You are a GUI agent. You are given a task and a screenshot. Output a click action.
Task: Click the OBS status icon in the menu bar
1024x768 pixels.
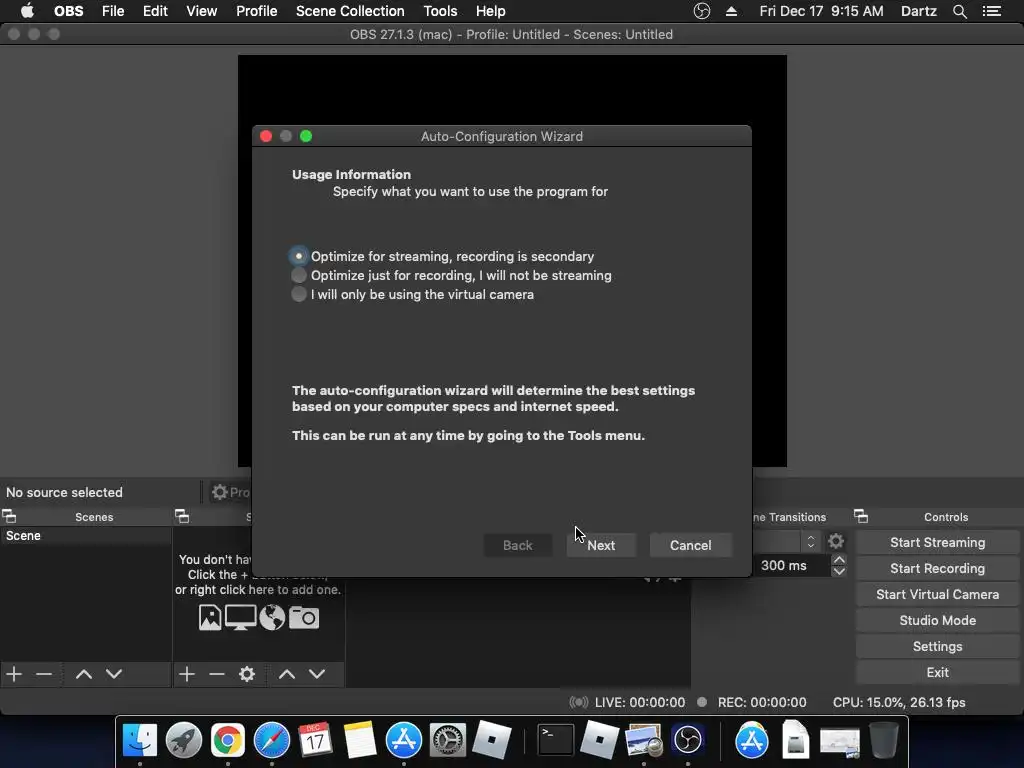pos(701,11)
